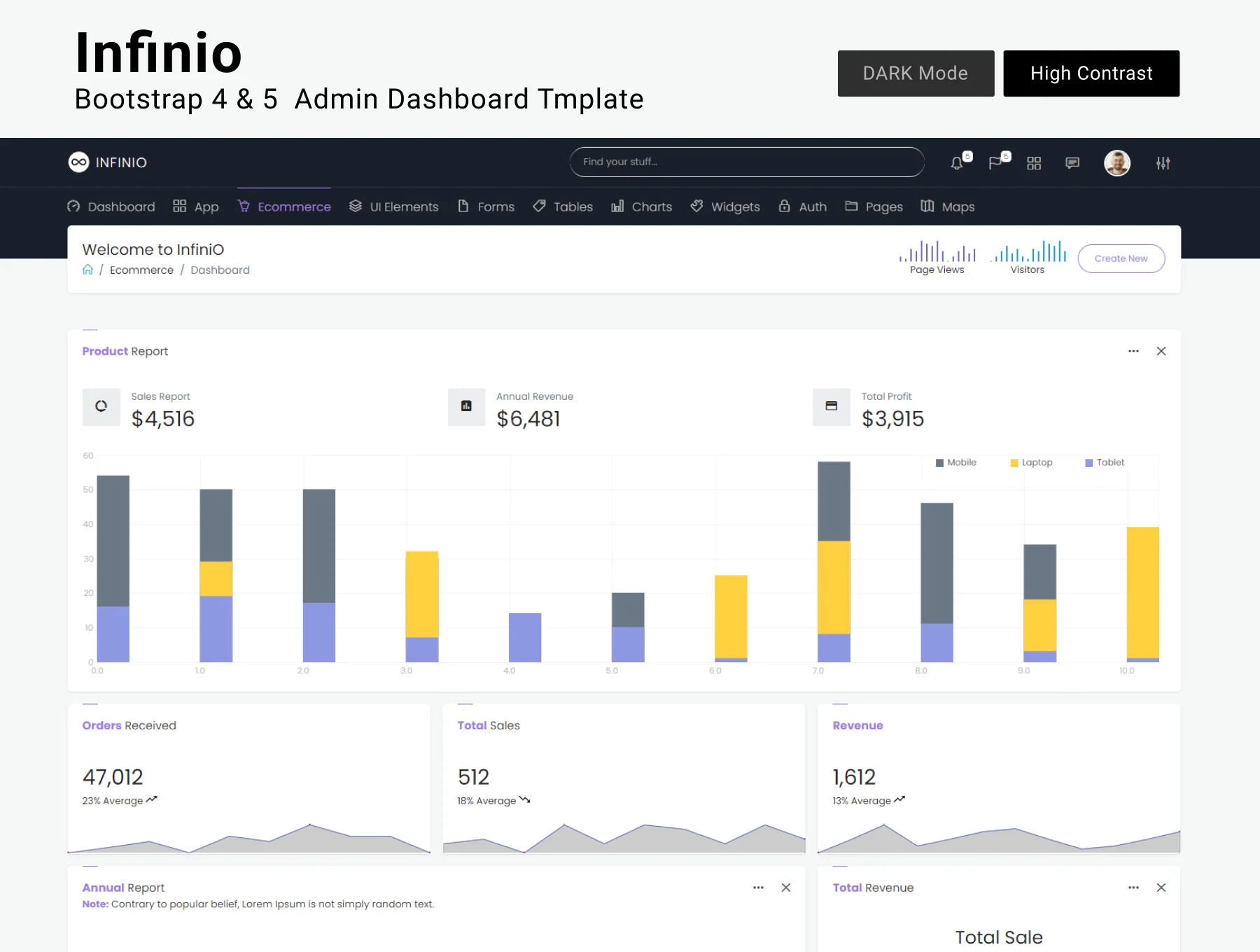Viewport: 1260px width, 952px height.
Task: Open the Maps menu
Action: coord(948,206)
